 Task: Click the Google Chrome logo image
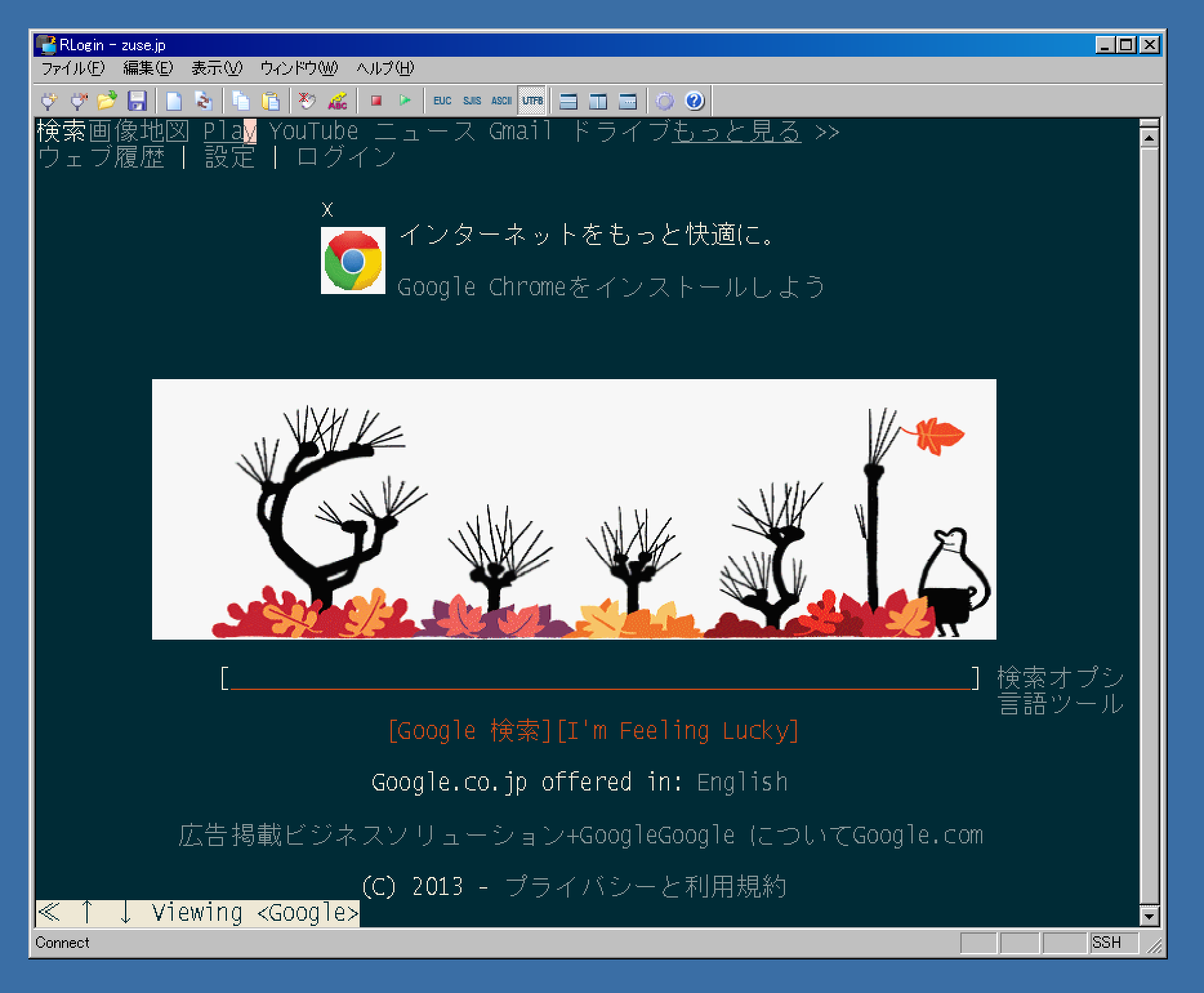(353, 261)
